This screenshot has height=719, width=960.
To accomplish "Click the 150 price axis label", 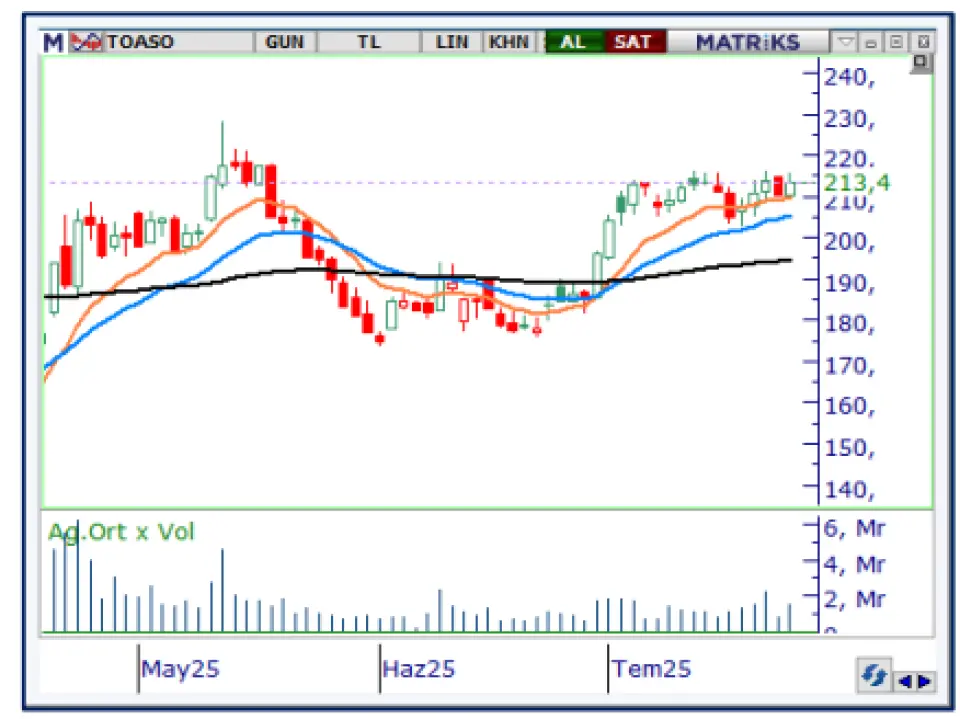I will [850, 448].
